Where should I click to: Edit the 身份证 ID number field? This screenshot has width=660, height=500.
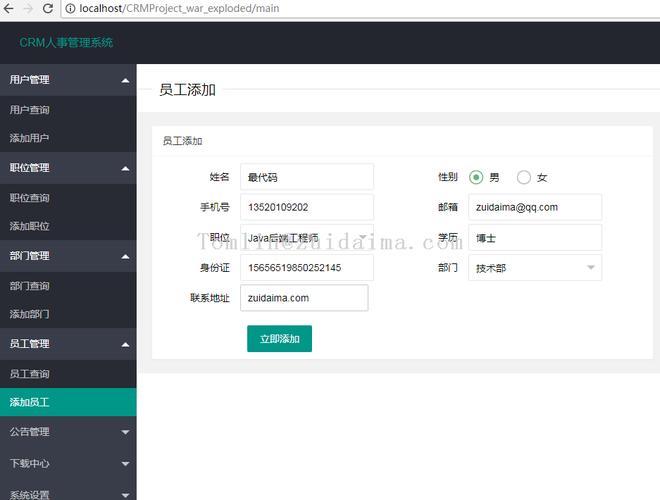(x=307, y=268)
